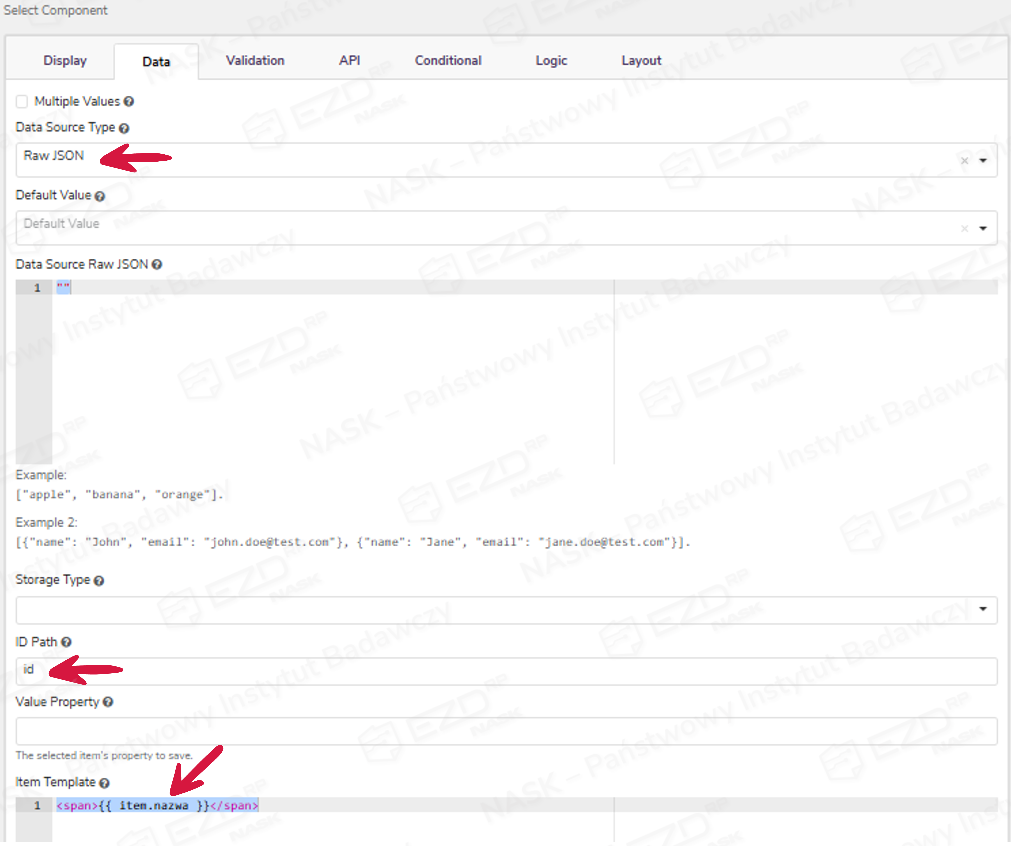Focus the Value Property text field
Screen dimensions: 1011x846
pos(506,731)
